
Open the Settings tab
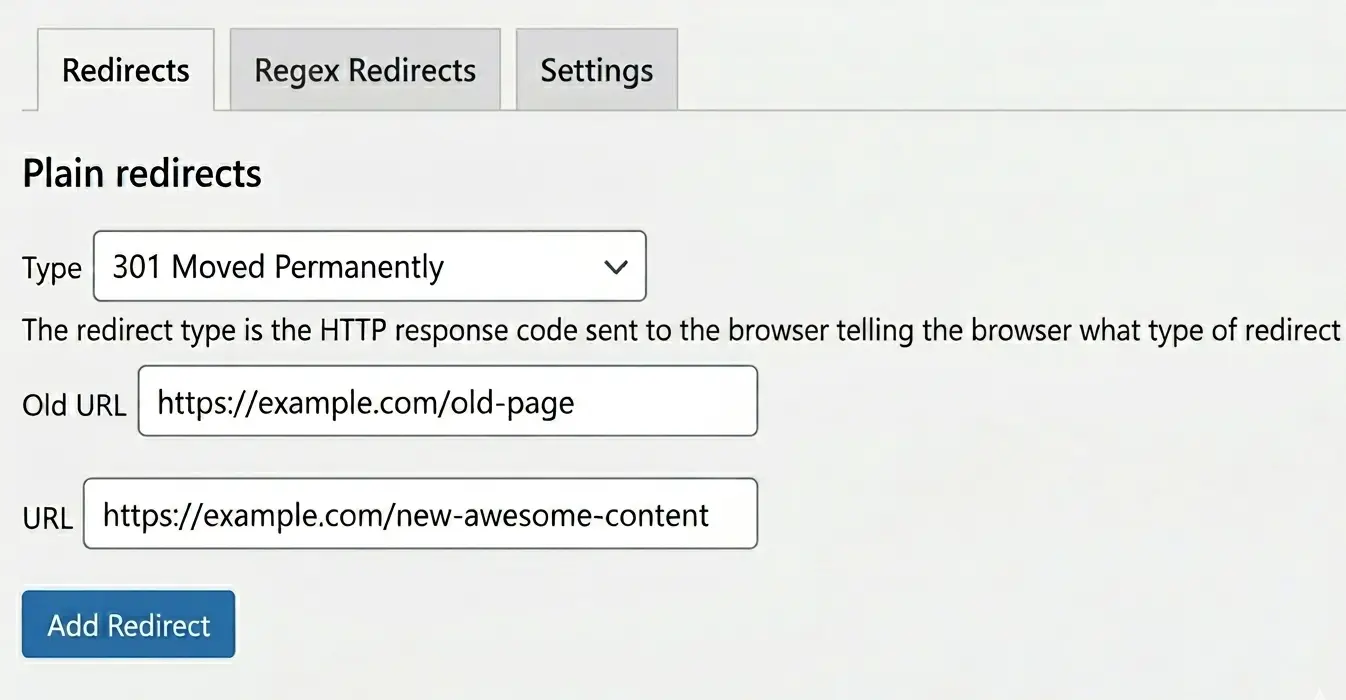(x=596, y=69)
